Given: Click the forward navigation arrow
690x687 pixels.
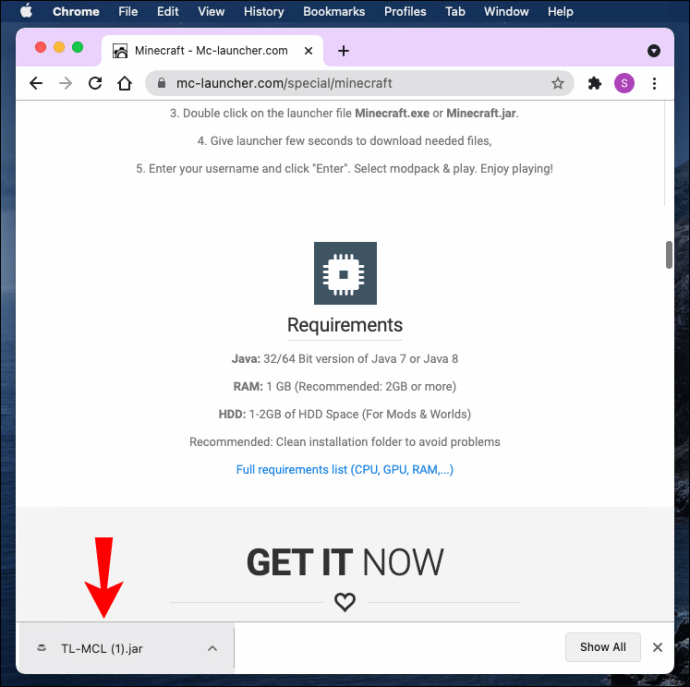Looking at the screenshot, I should point(66,83).
